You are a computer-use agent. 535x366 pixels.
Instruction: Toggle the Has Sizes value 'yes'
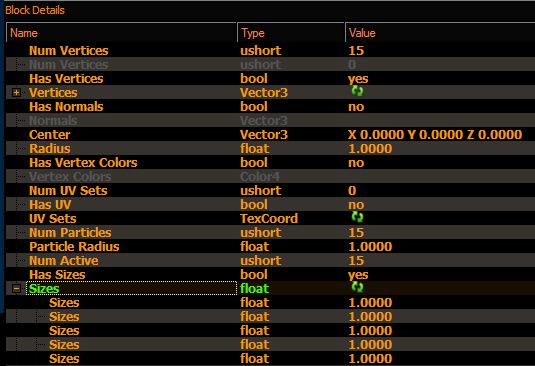click(358, 275)
